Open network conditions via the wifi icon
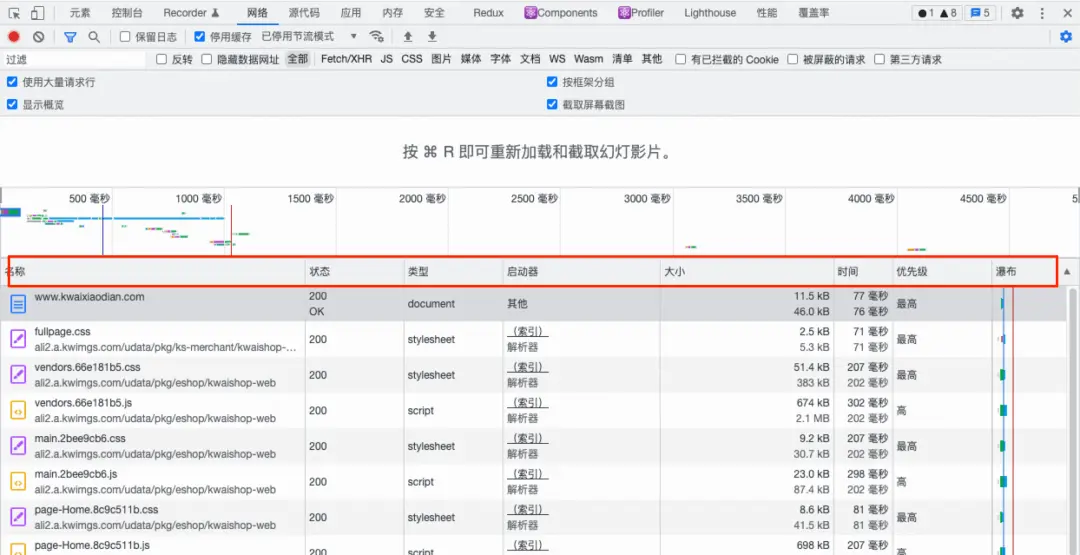 375,36
